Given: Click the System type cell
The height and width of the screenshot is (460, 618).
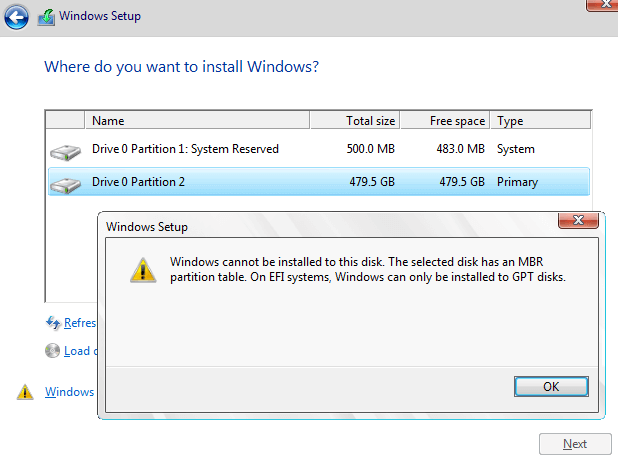Looking at the screenshot, I should pos(516,149).
